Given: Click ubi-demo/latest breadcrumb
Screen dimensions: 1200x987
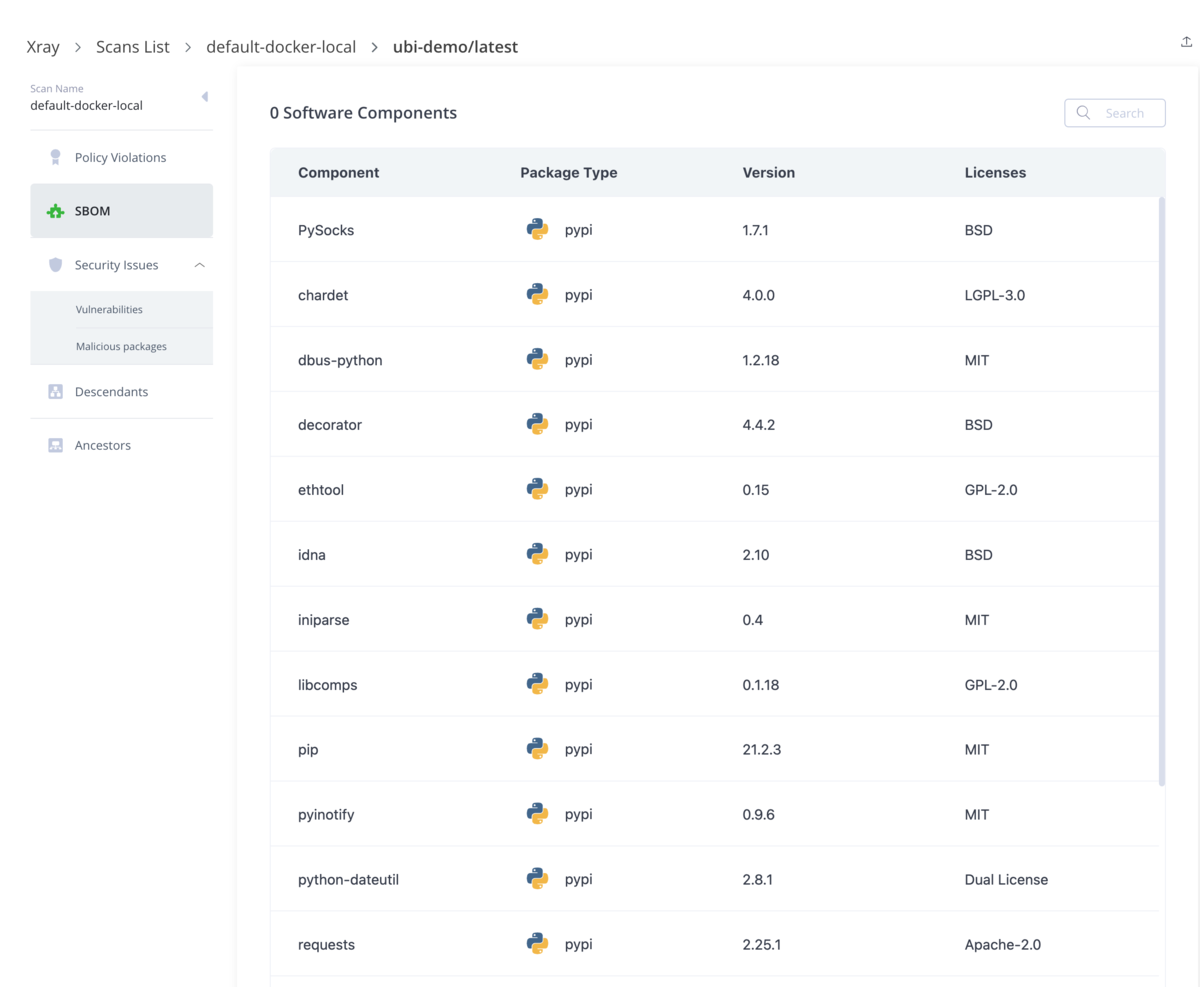Looking at the screenshot, I should click(455, 46).
